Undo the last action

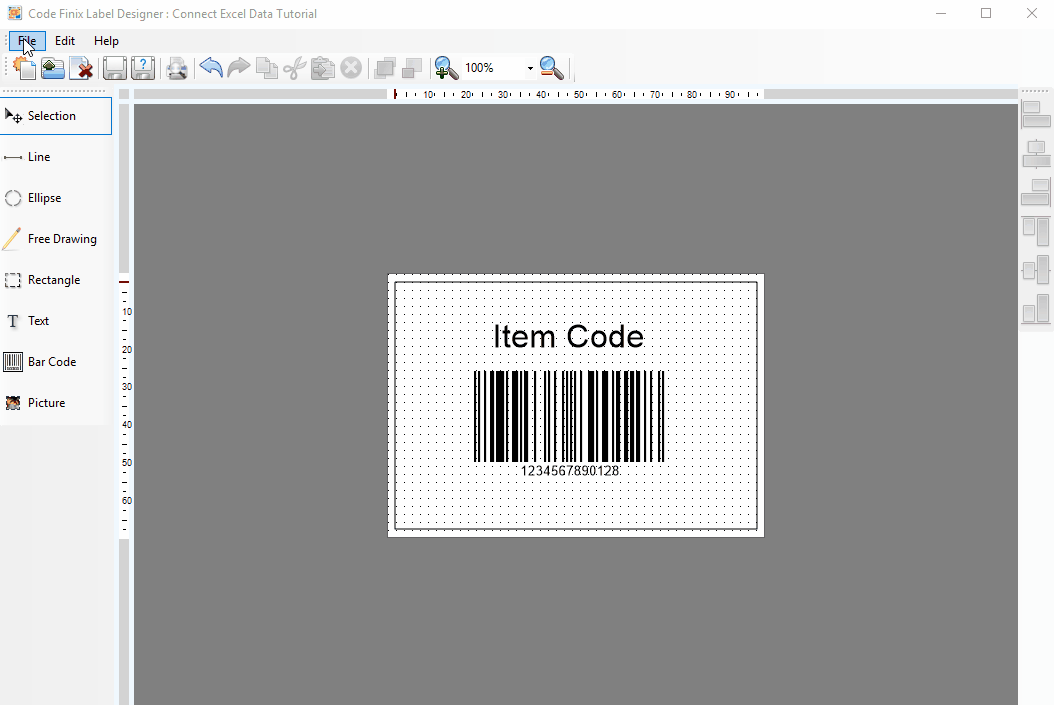point(211,68)
